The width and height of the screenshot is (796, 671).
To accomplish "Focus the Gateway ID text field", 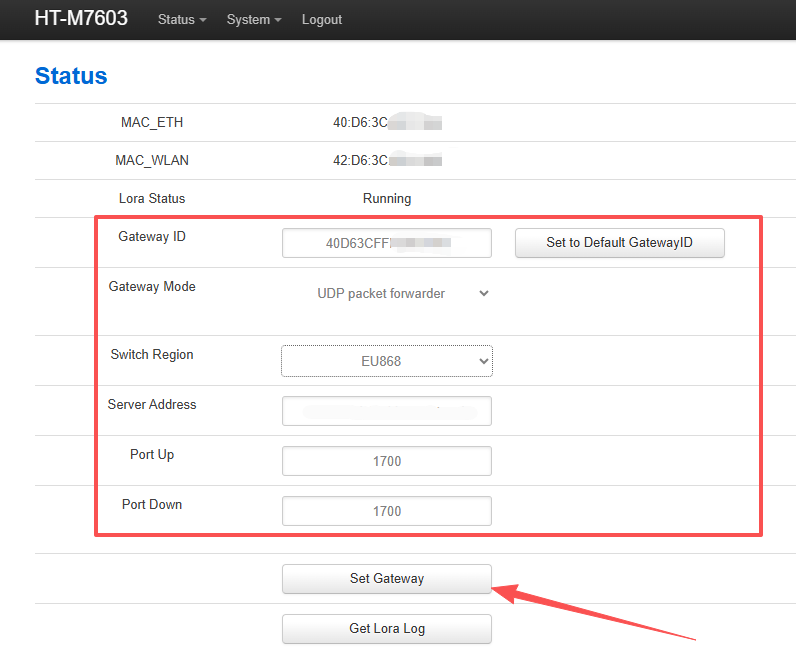I will click(x=386, y=243).
